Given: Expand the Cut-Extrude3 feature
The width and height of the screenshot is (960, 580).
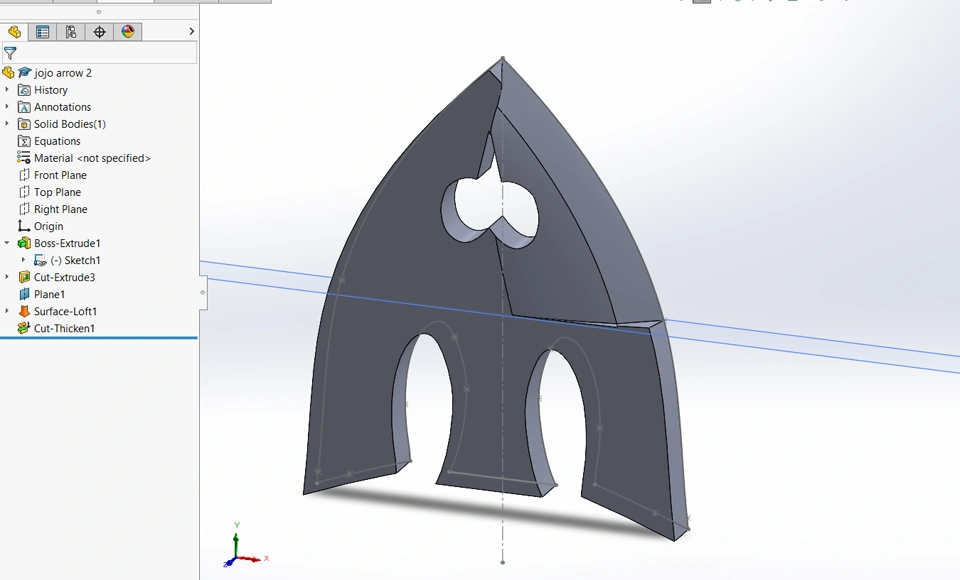Looking at the screenshot, I should [7, 277].
